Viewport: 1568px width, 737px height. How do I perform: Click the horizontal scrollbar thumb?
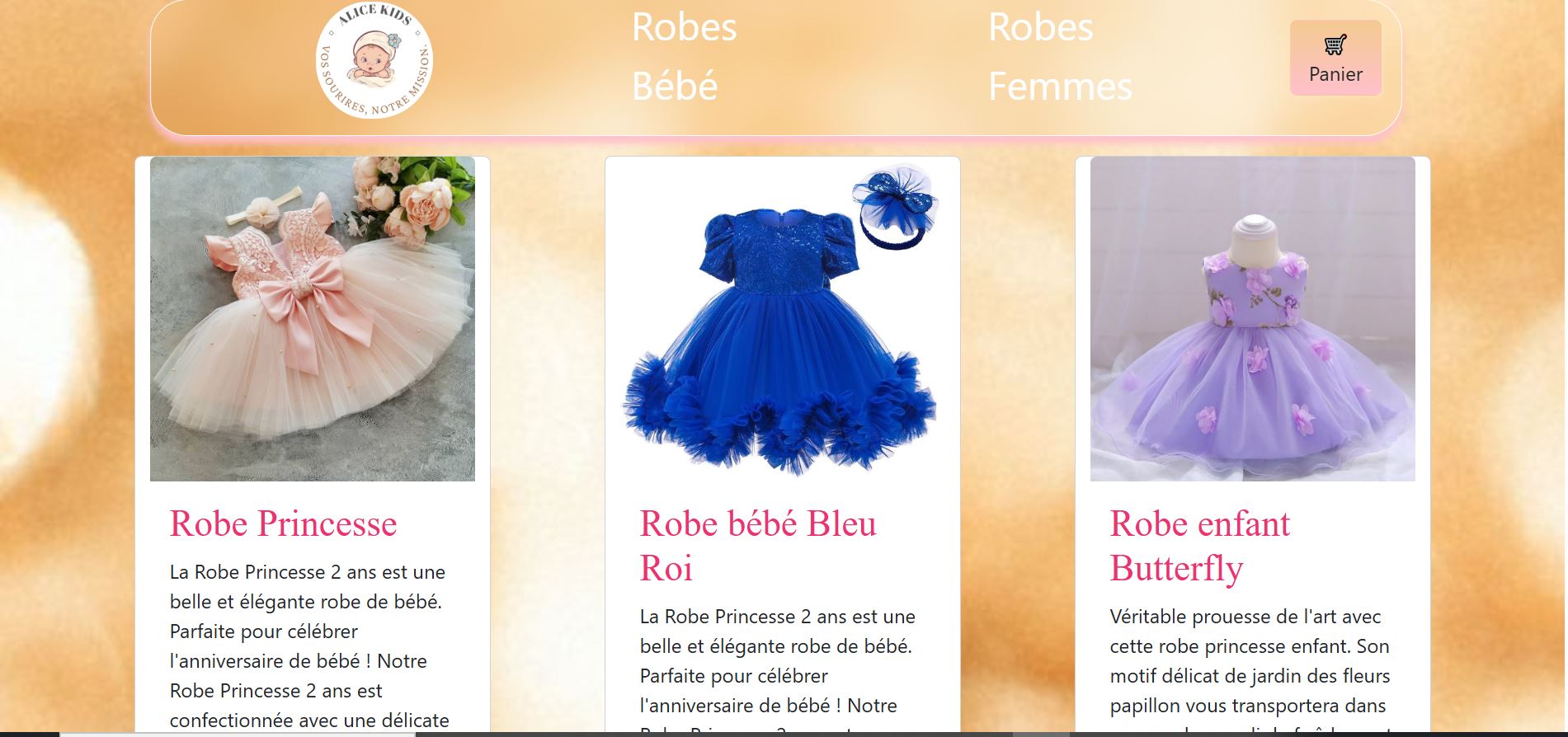click(238, 734)
